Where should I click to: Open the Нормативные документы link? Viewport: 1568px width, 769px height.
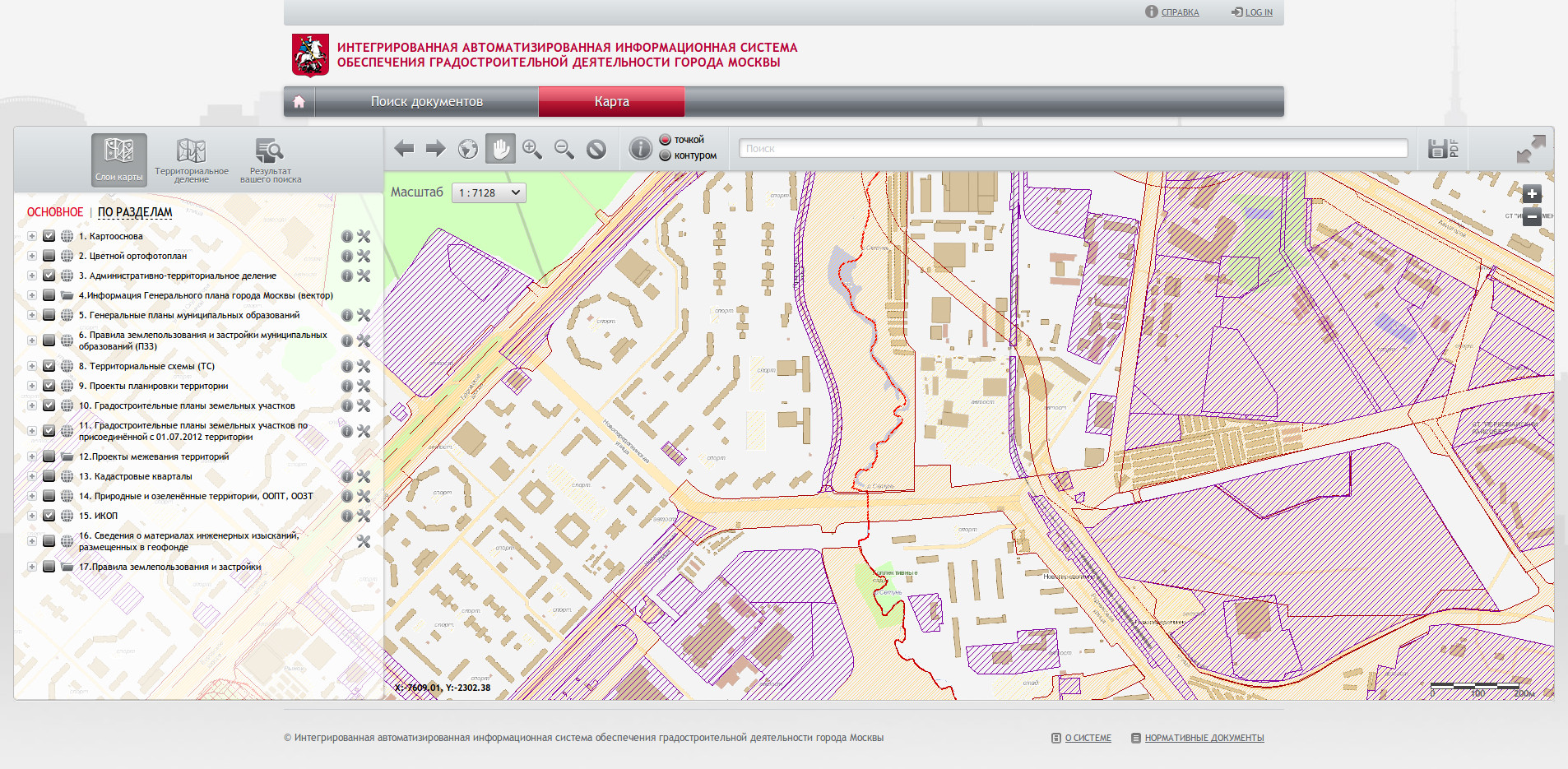pos(1204,739)
